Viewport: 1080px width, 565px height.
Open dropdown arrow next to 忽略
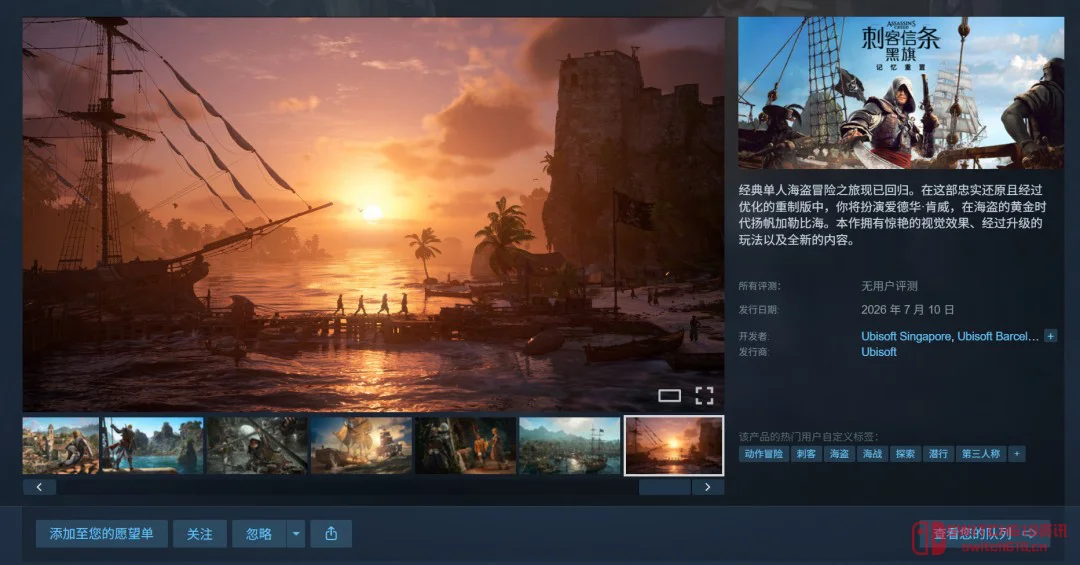tap(296, 534)
